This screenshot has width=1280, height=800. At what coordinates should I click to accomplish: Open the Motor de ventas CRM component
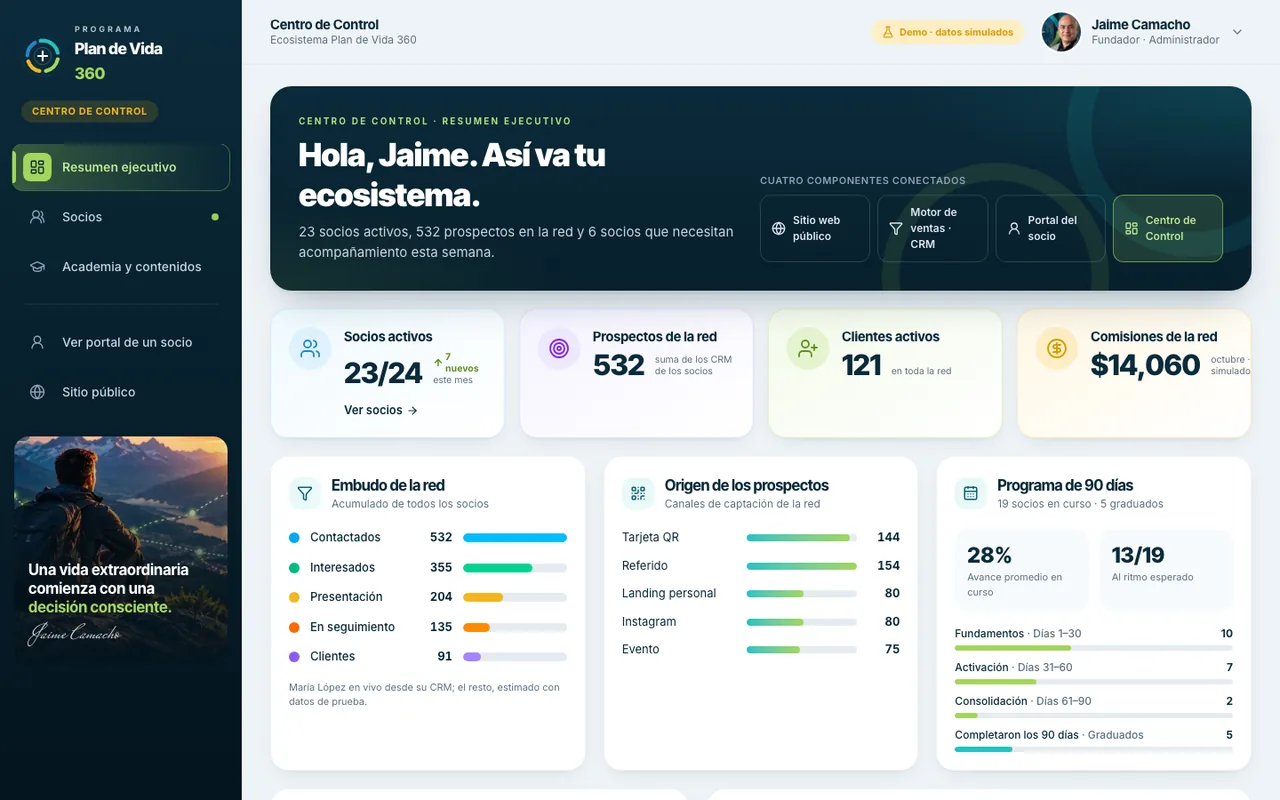pos(933,228)
